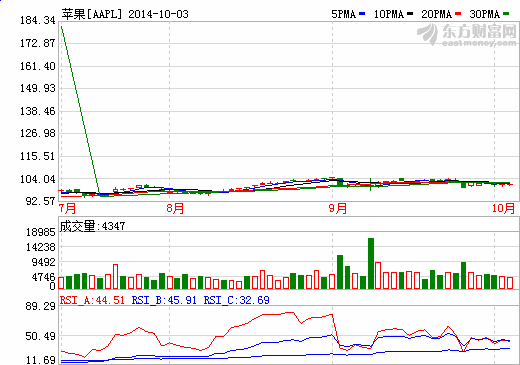Click the 184.34 price axis value
Screen dimensions: 520x365
tap(38, 20)
